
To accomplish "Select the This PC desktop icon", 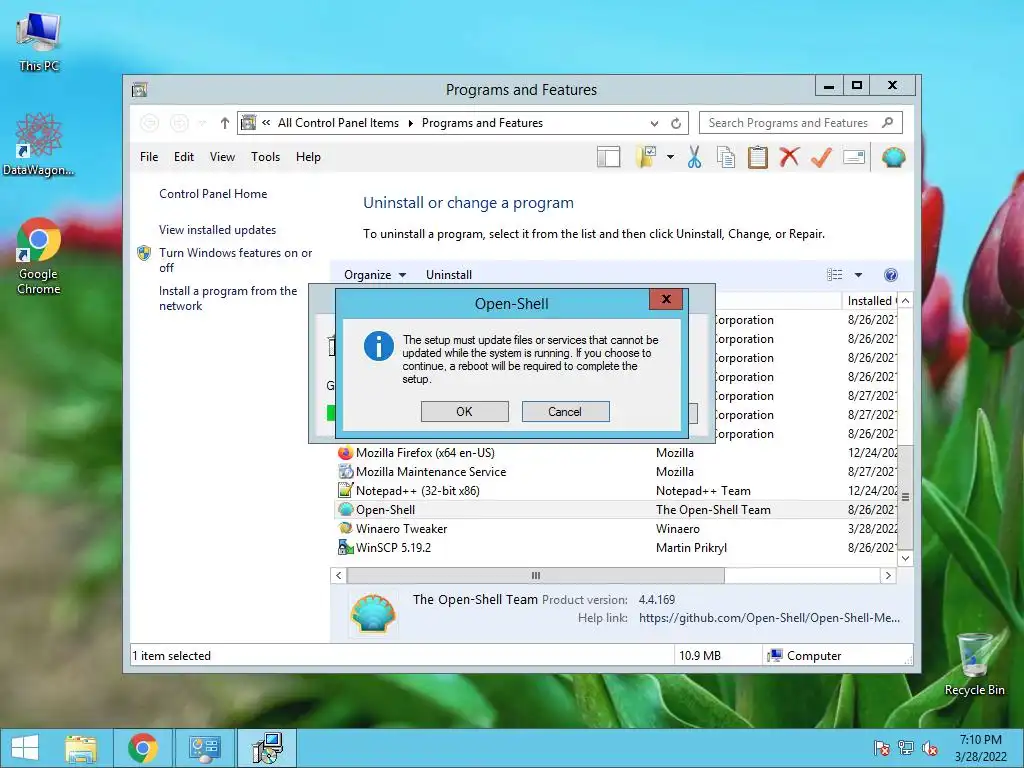I will click(x=39, y=40).
